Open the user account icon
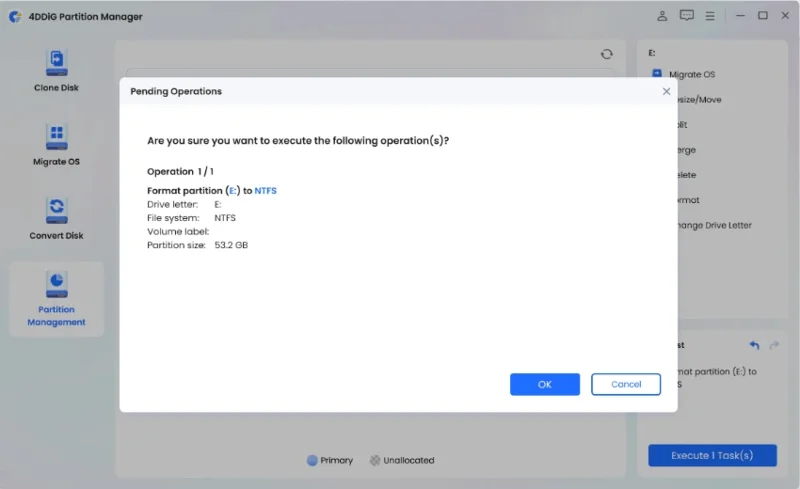The image size is (800, 489). click(x=662, y=16)
